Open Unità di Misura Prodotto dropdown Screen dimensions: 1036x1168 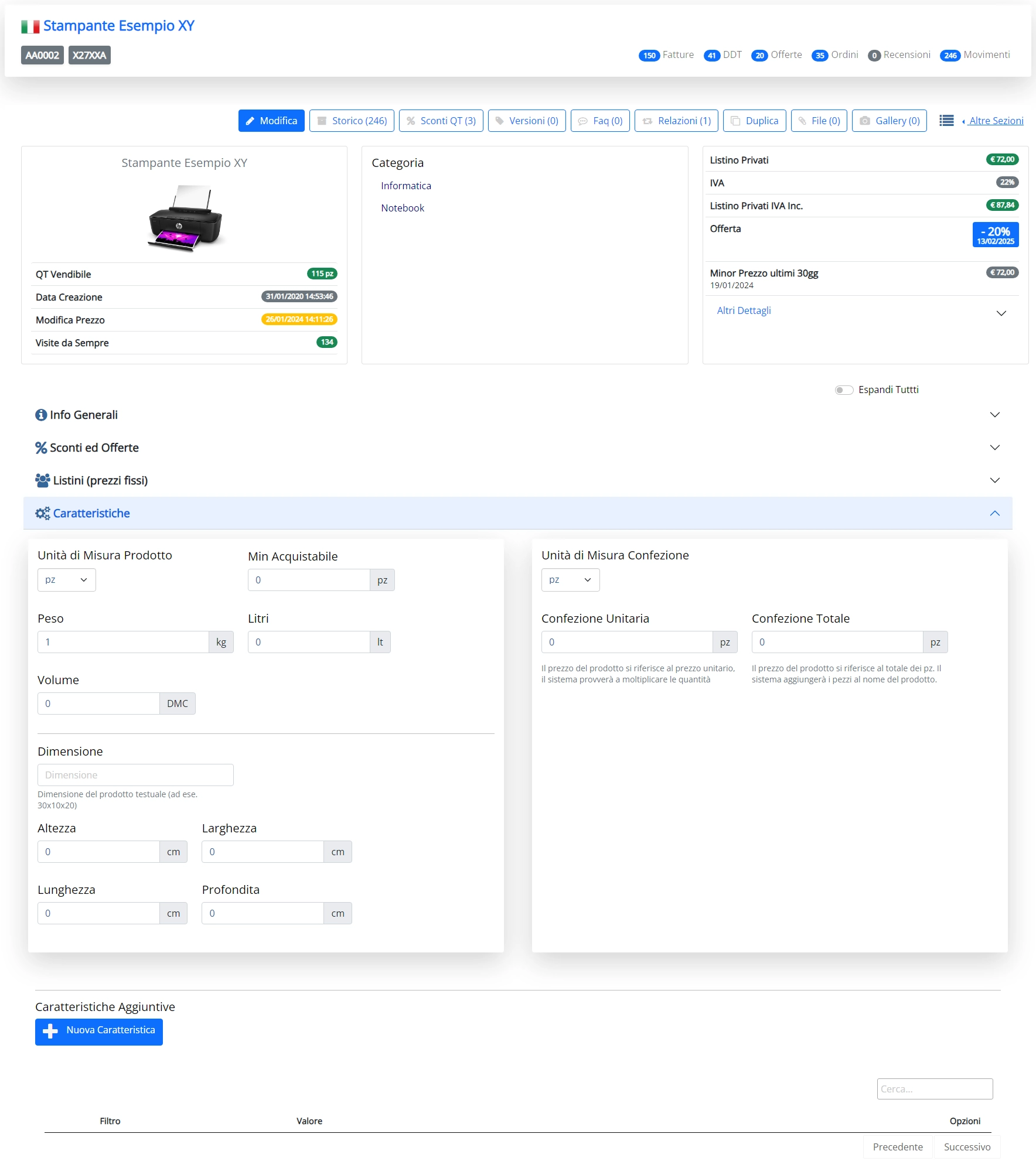point(66,580)
